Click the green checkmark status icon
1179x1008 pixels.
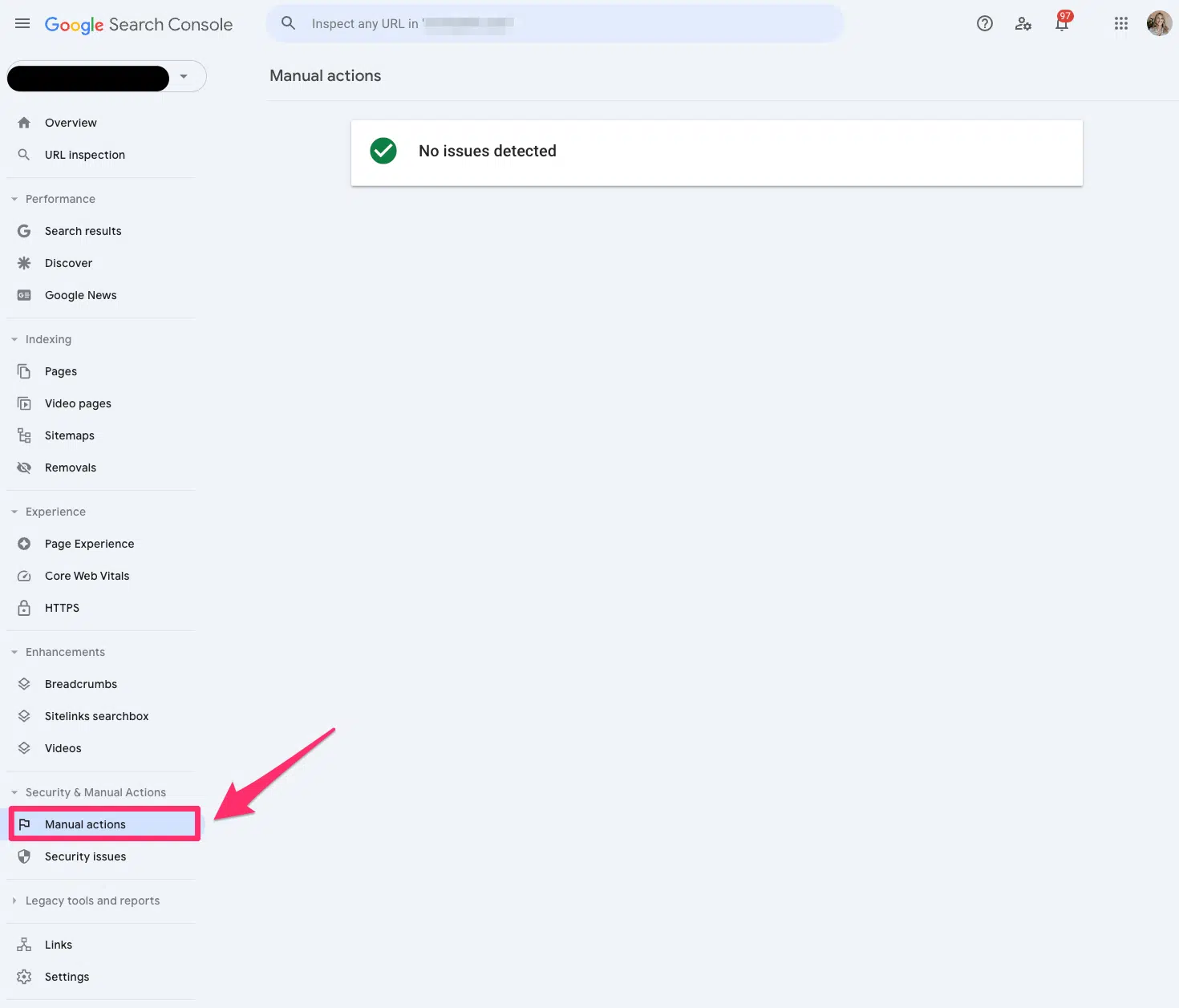(383, 151)
